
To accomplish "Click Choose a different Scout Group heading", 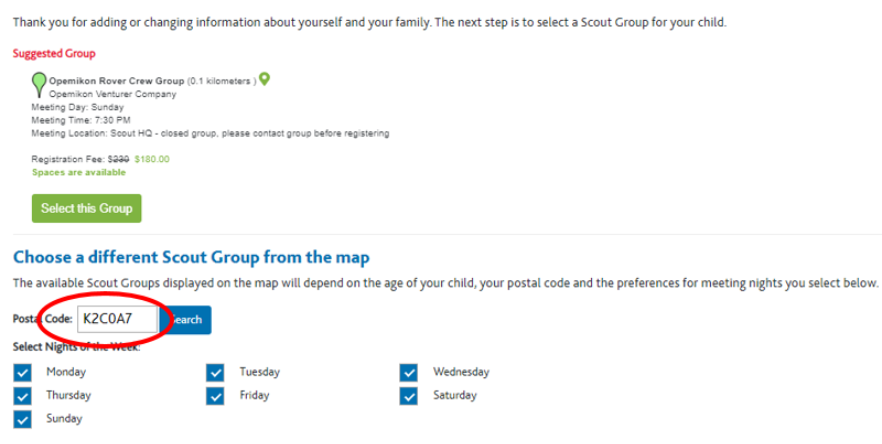I will tap(191, 257).
